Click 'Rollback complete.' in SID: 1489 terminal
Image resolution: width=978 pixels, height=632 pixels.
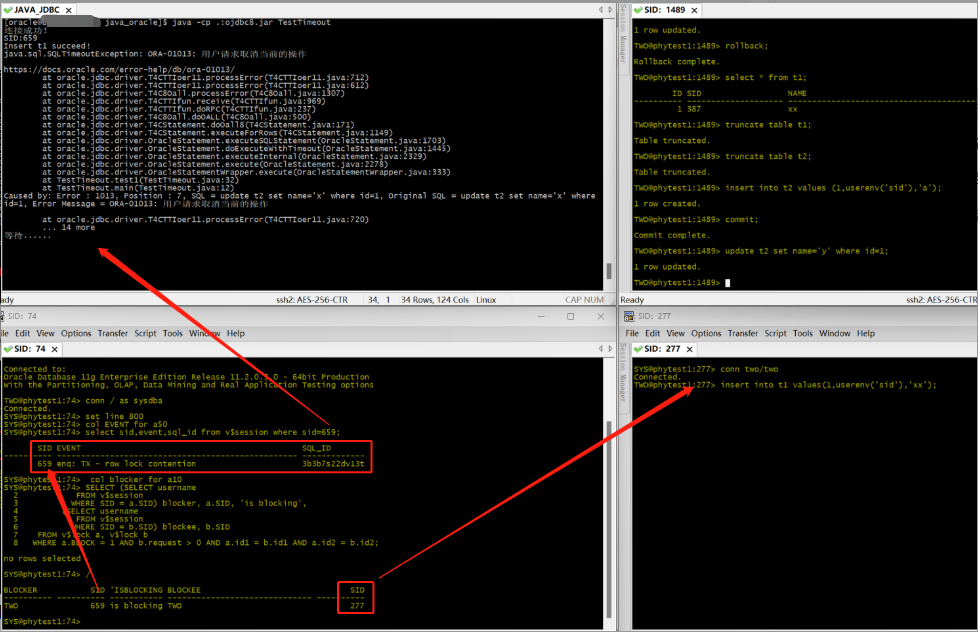point(676,62)
